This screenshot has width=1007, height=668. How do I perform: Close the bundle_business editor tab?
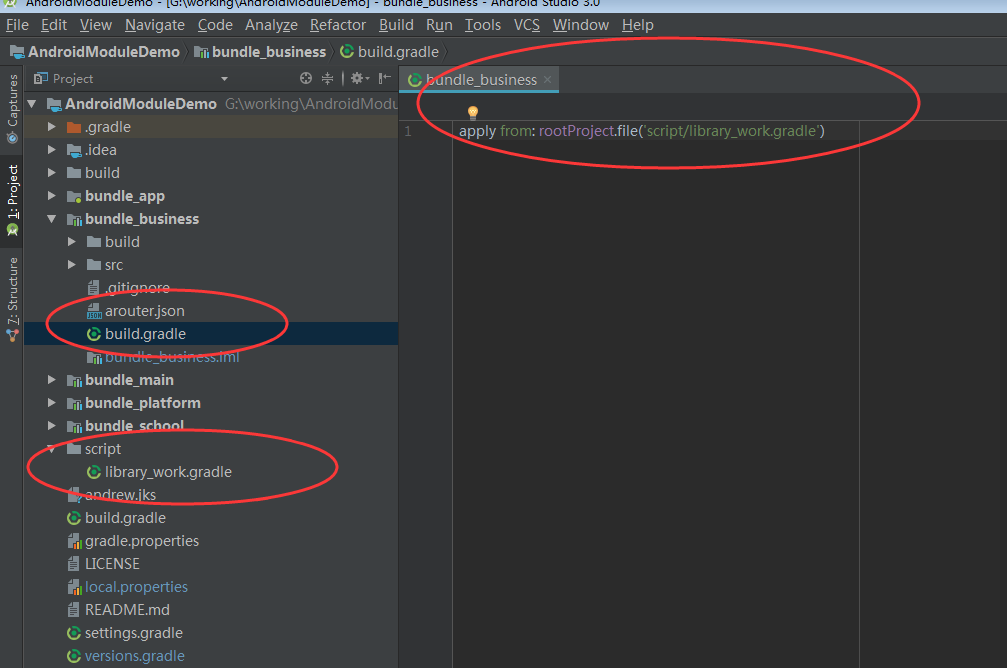pos(548,80)
